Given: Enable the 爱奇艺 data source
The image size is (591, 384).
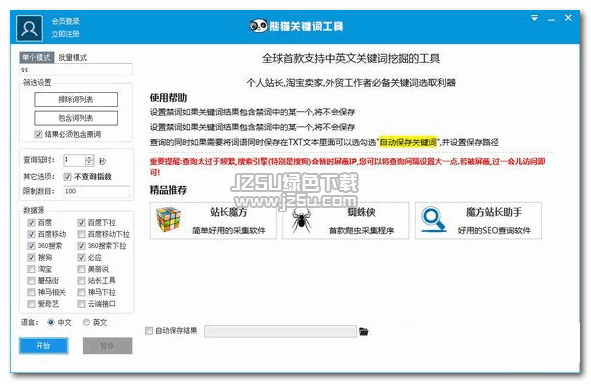Looking at the screenshot, I should [31, 304].
